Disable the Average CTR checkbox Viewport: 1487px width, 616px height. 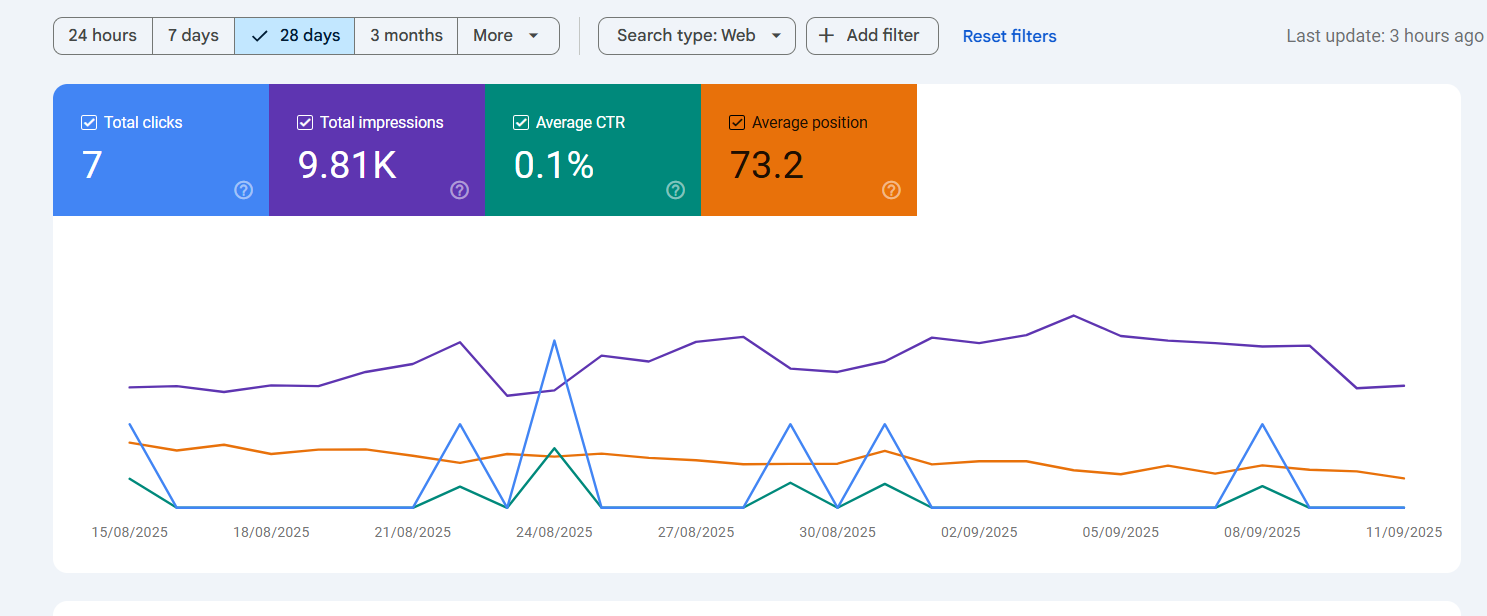click(521, 123)
